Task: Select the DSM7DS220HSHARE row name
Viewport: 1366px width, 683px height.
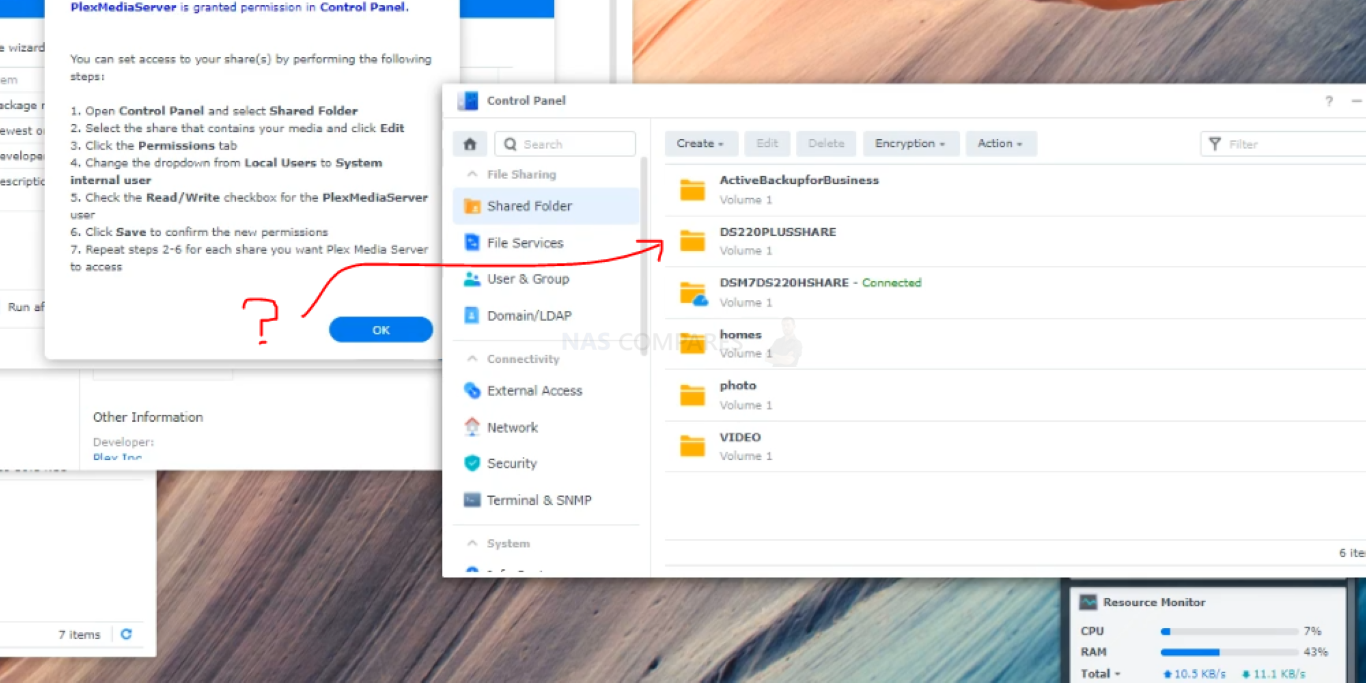Action: [784, 283]
